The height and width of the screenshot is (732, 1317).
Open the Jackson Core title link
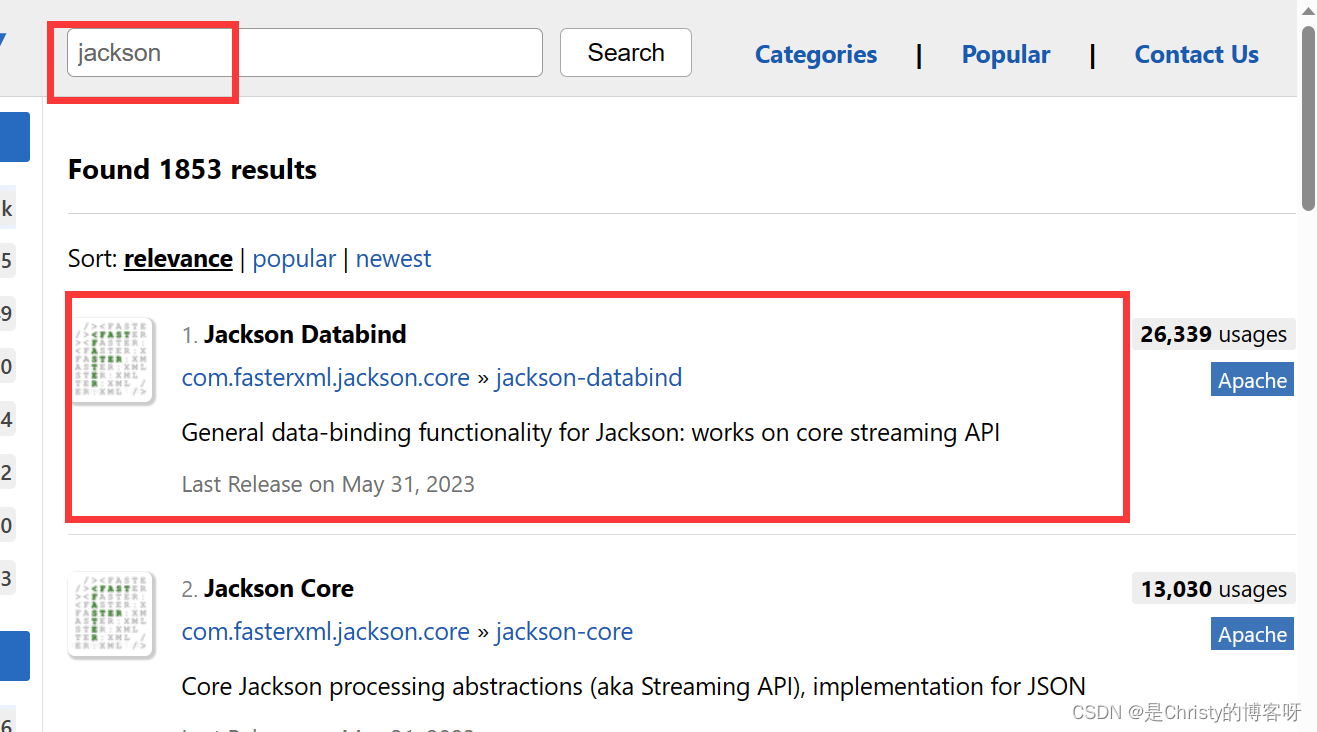279,589
